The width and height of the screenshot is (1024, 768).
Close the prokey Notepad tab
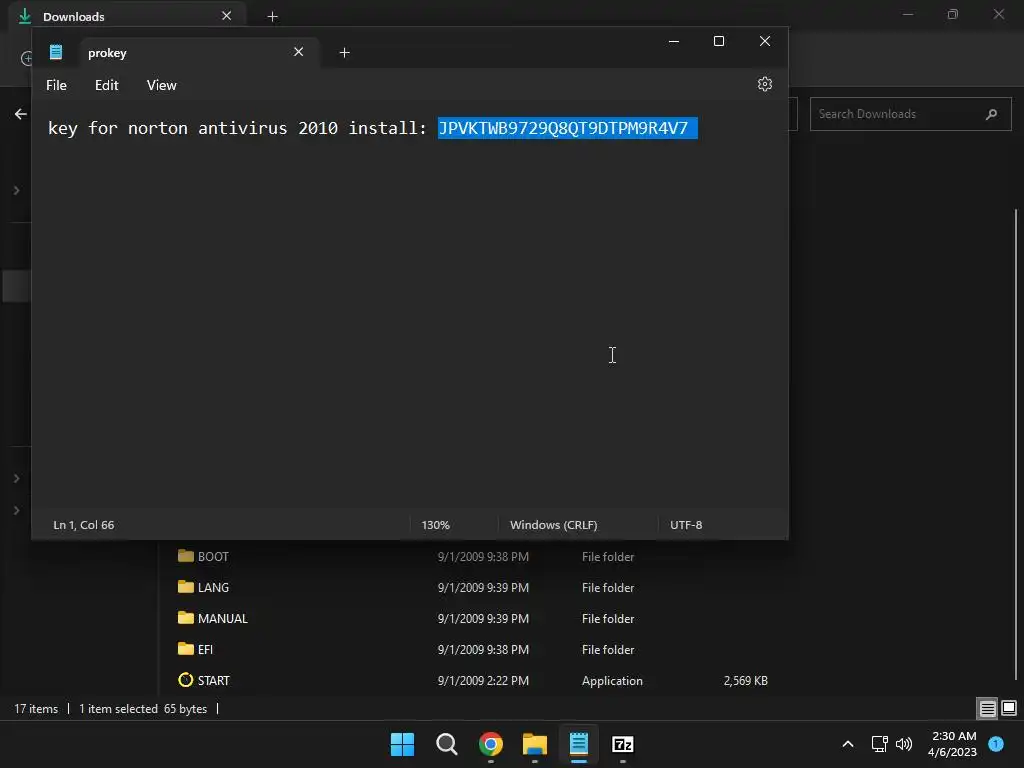pyautogui.click(x=298, y=52)
